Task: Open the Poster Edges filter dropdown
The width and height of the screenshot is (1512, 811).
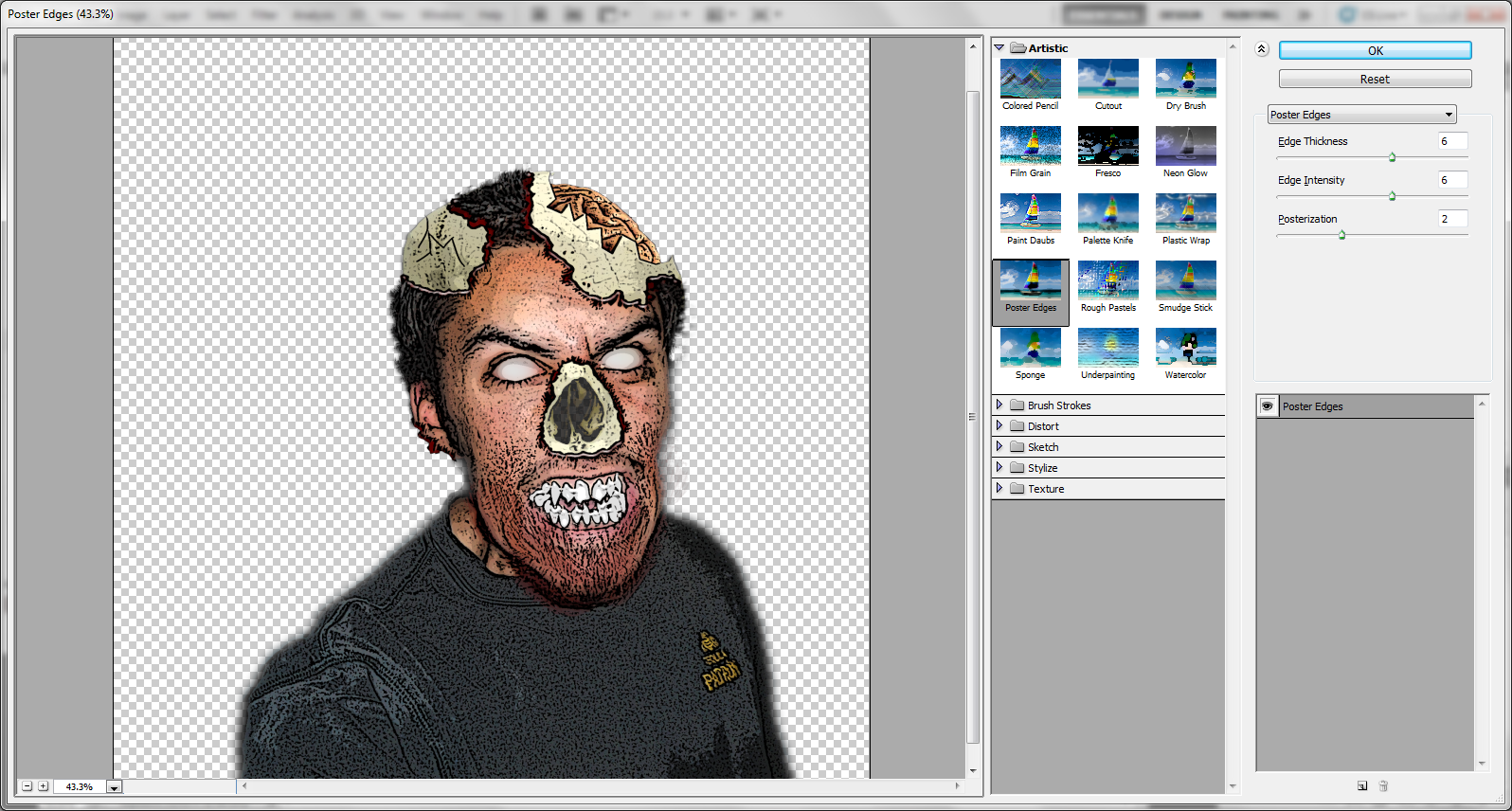Action: coord(1361,115)
